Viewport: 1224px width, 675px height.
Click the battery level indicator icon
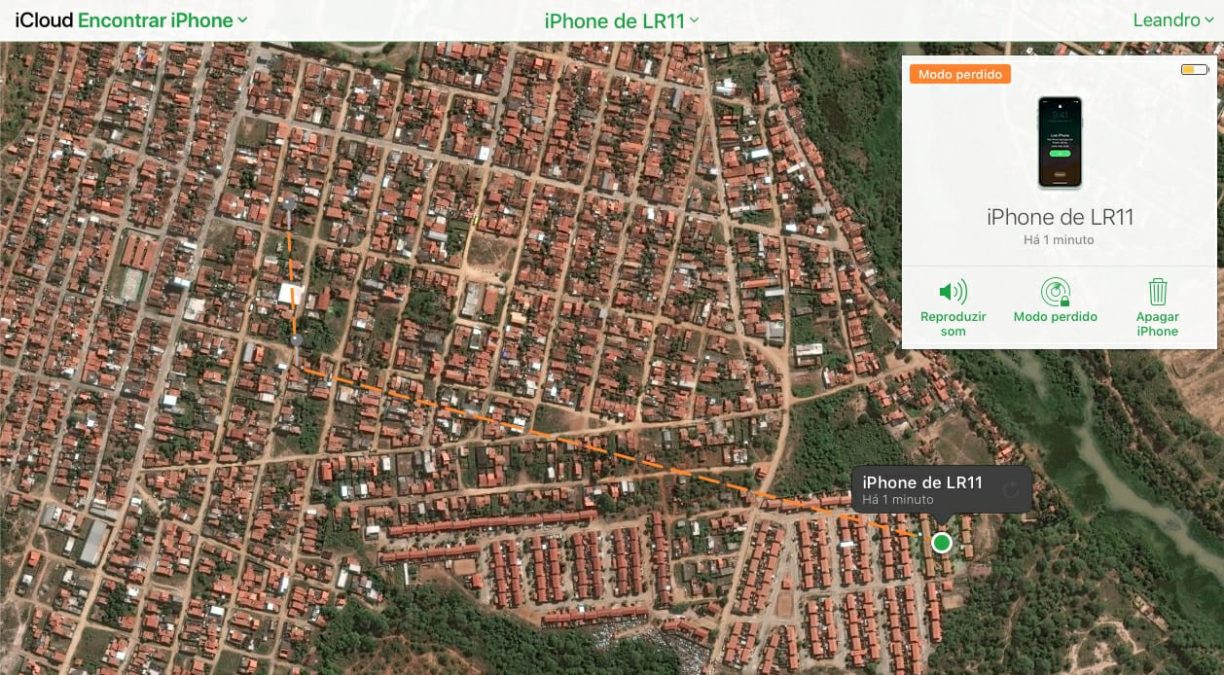[x=1194, y=70]
